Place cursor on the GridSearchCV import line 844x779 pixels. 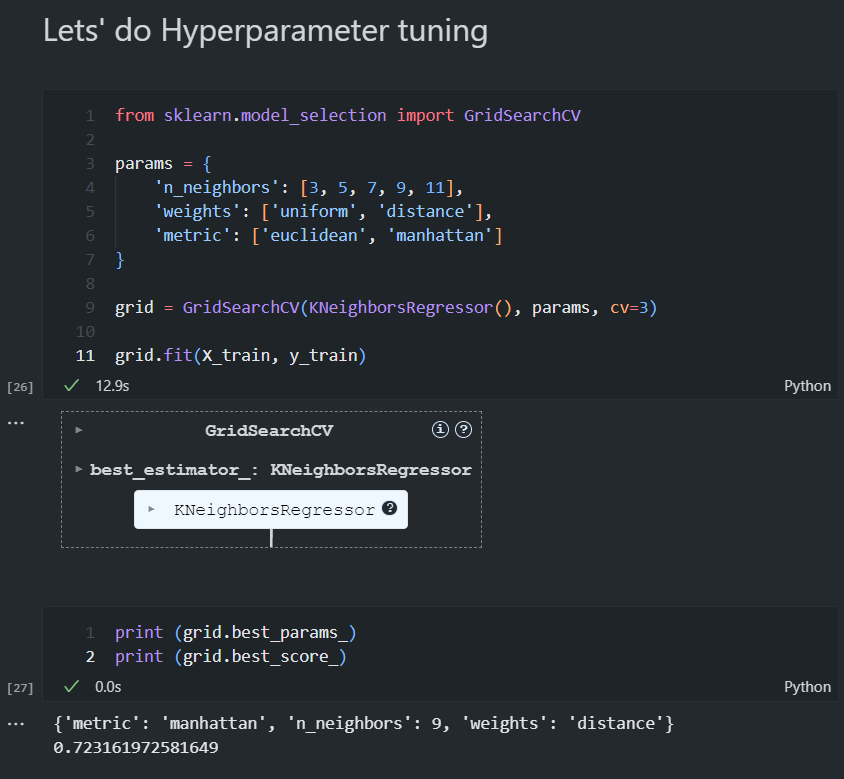pyautogui.click(x=348, y=115)
